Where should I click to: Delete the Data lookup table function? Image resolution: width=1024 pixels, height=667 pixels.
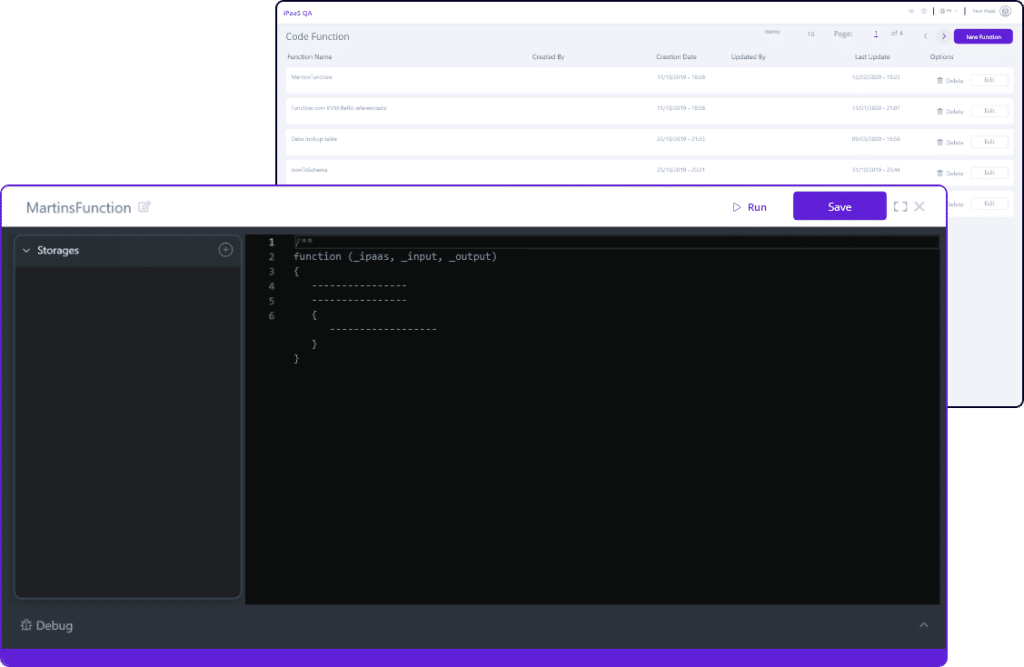click(x=942, y=141)
